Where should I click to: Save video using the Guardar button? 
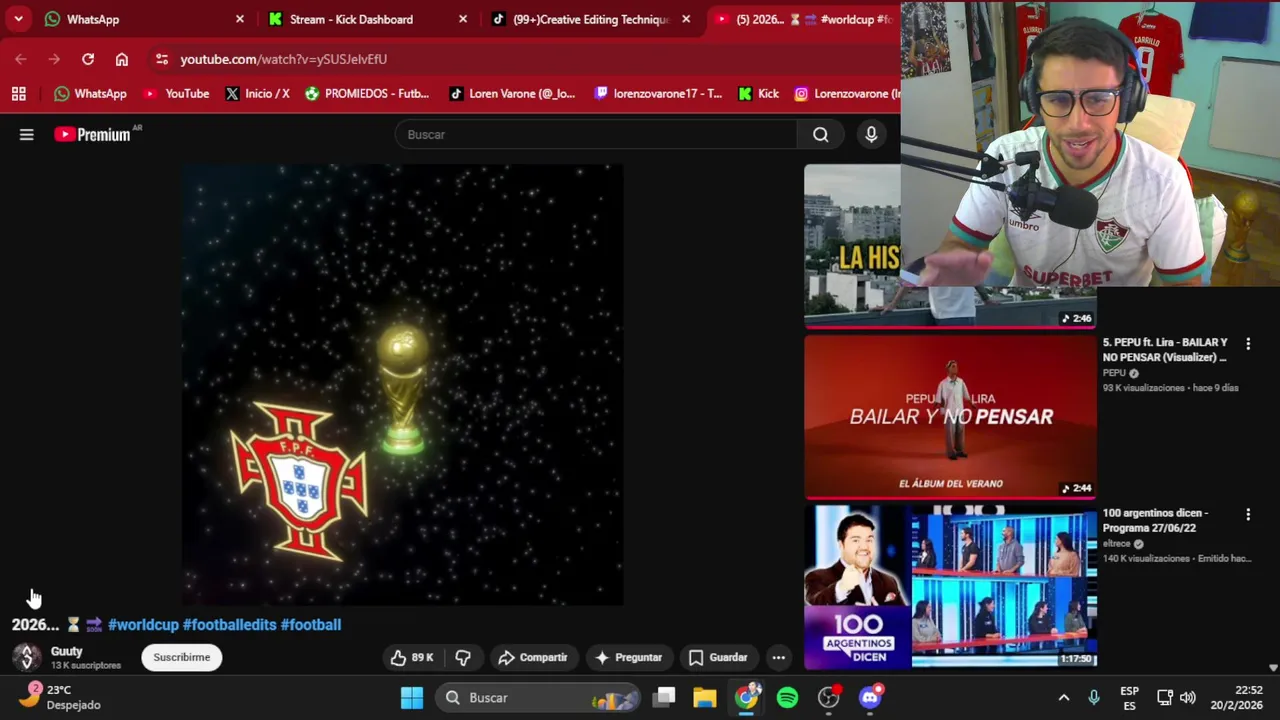point(718,657)
